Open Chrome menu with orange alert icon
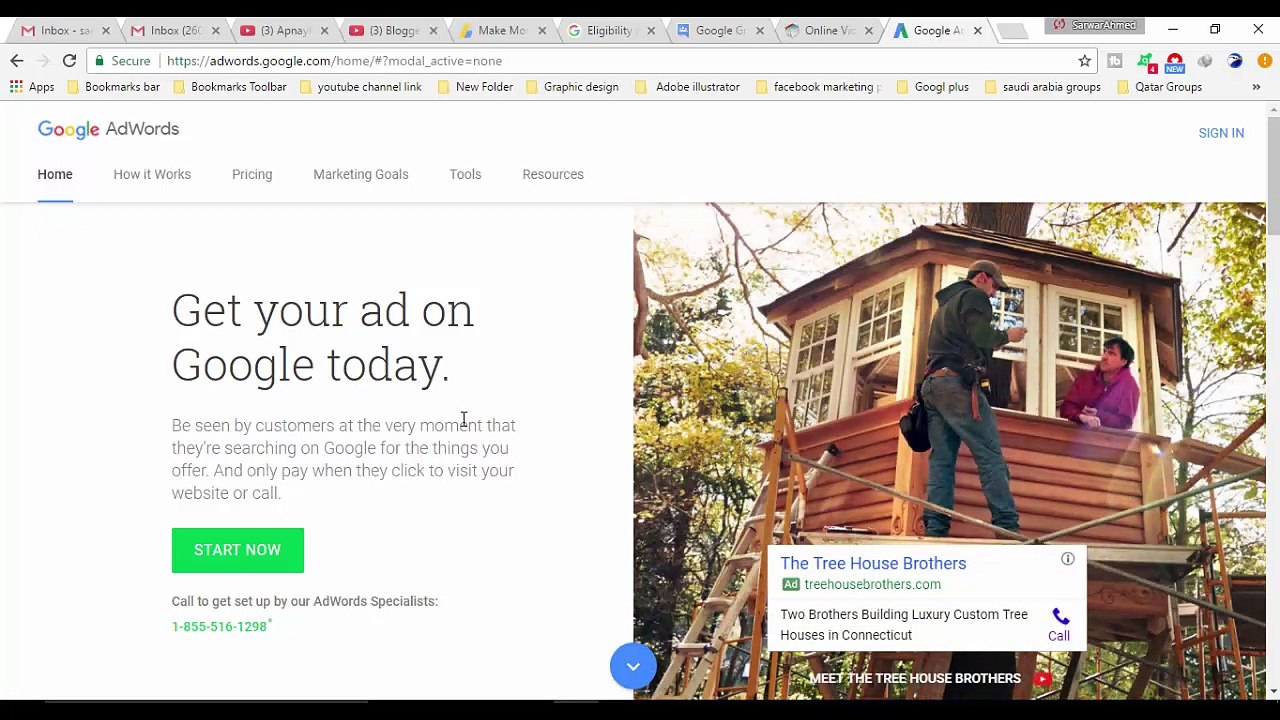Viewport: 1280px width, 720px height. (1265, 61)
